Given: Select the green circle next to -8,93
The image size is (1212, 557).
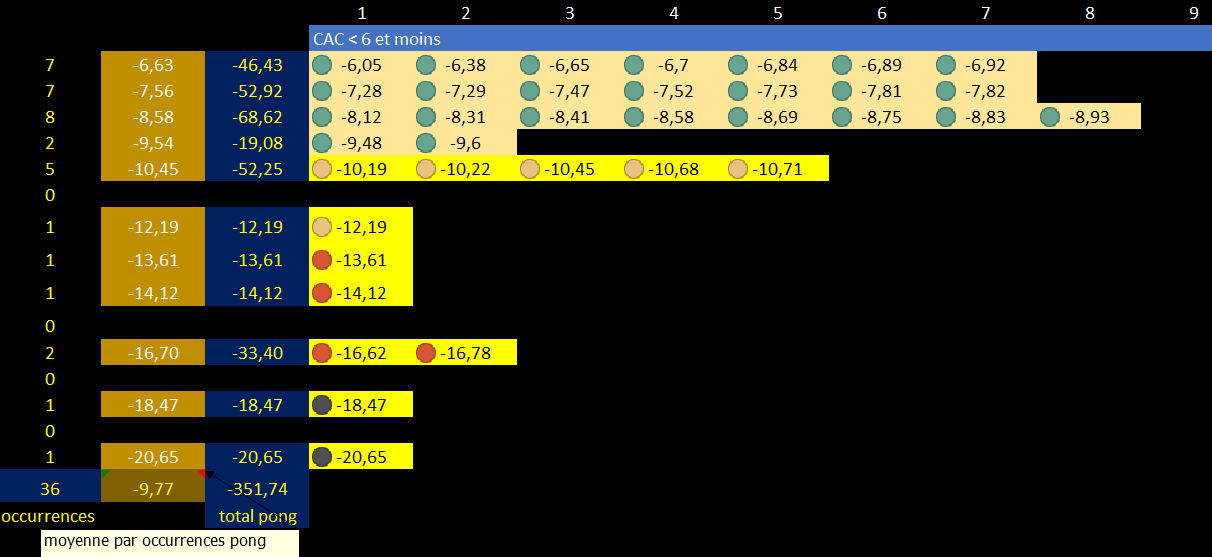Looking at the screenshot, I should [1049, 117].
